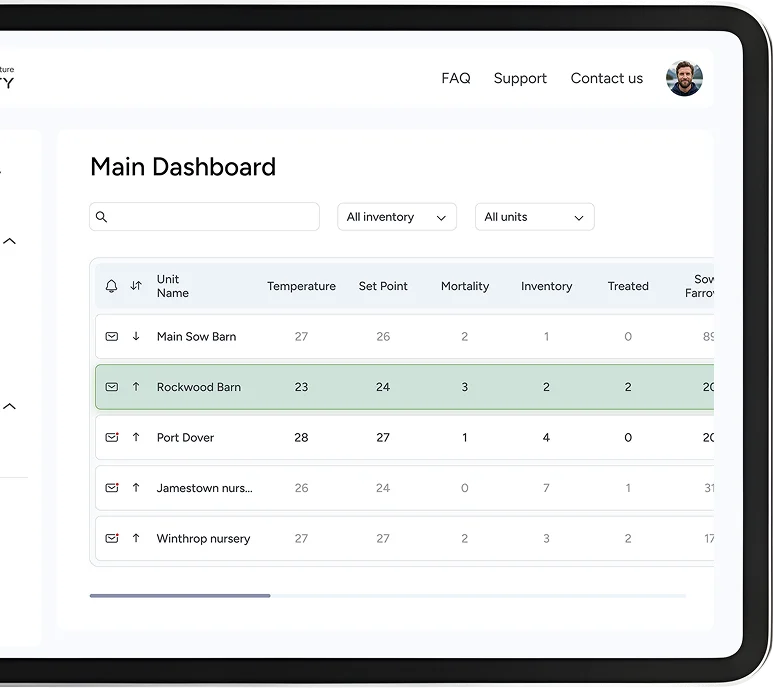
Task: Click the envelope icon in Main Sow Barn row
Action: [112, 337]
